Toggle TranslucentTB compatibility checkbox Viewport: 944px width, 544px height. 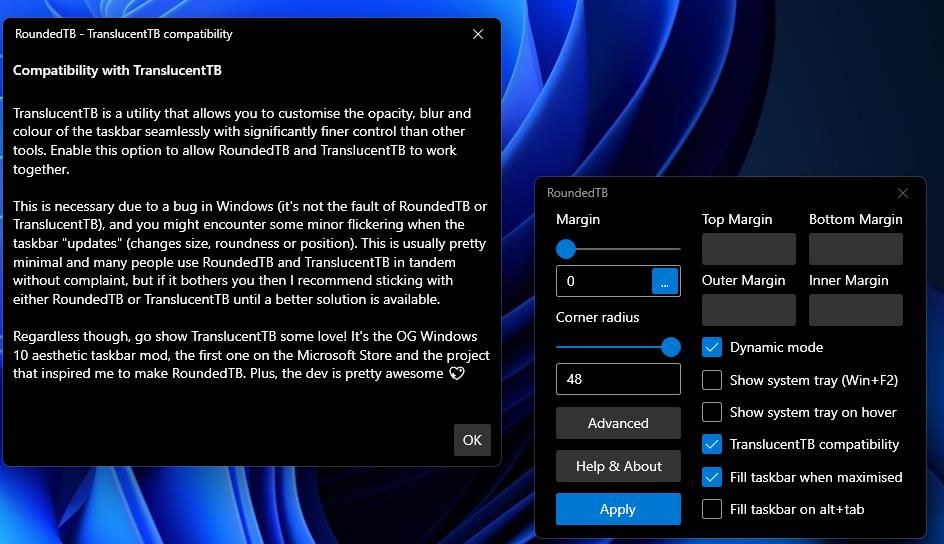point(712,444)
